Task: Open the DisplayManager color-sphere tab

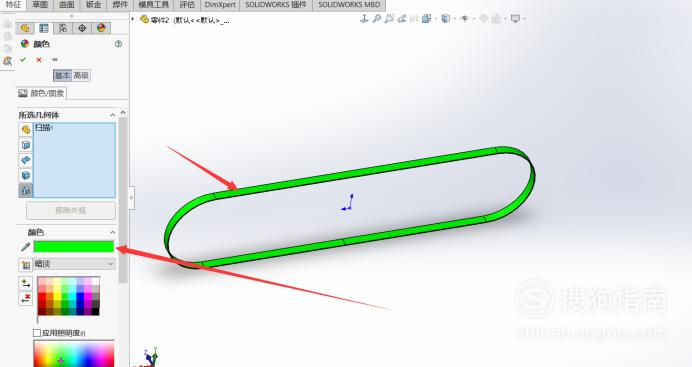Action: [x=101, y=28]
